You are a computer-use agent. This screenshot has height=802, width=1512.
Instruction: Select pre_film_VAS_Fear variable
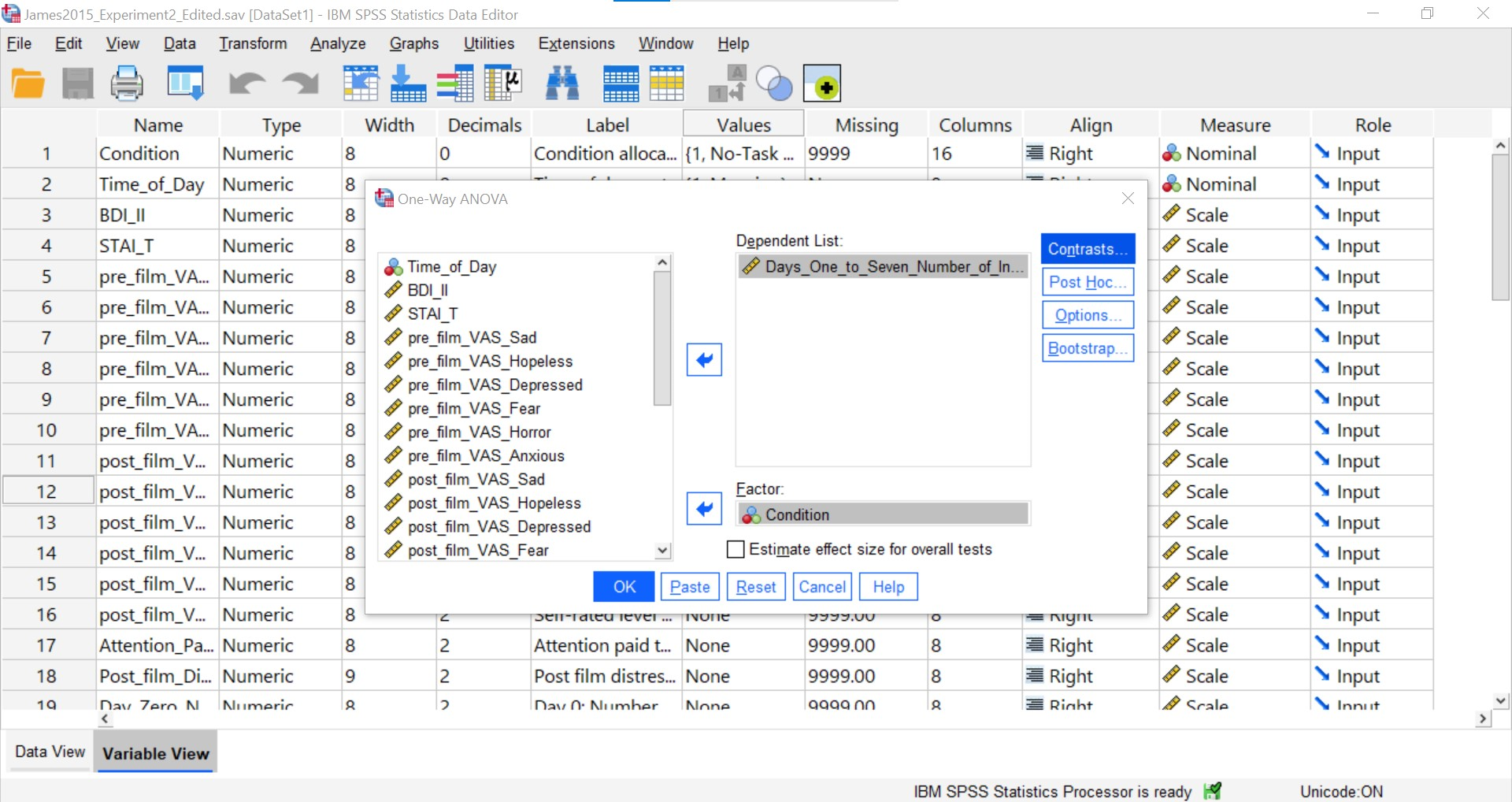coord(473,409)
